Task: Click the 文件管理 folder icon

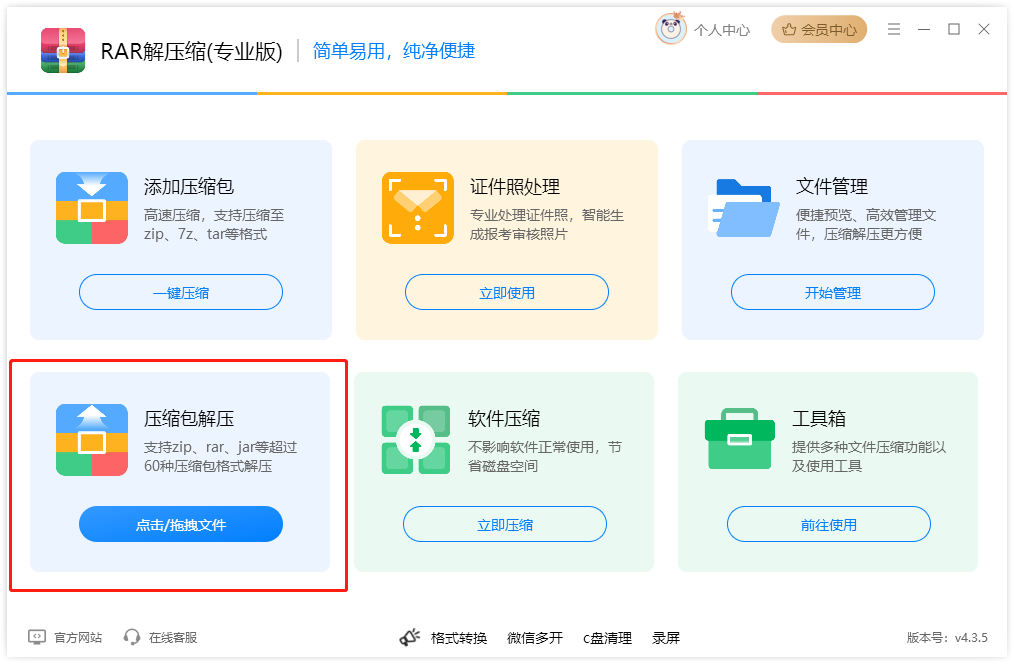Action: (744, 208)
